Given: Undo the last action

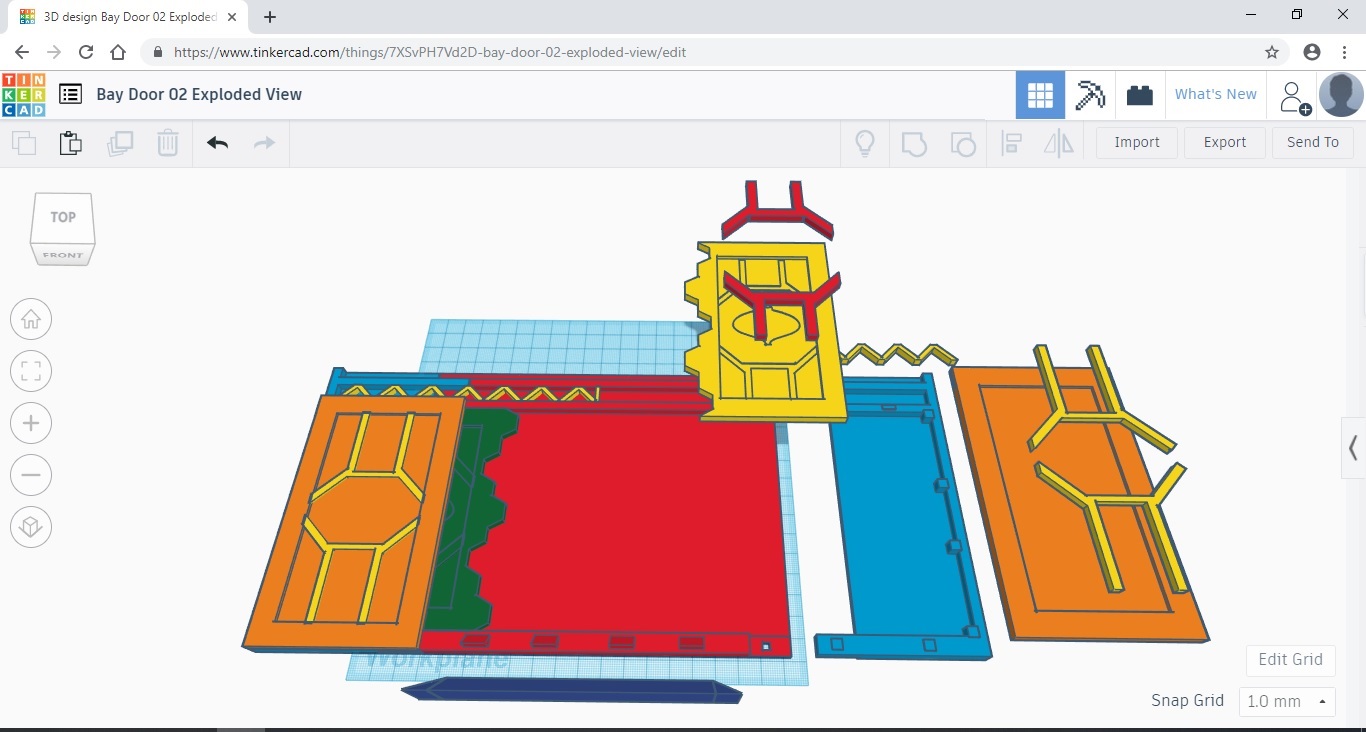Looking at the screenshot, I should coord(217,143).
